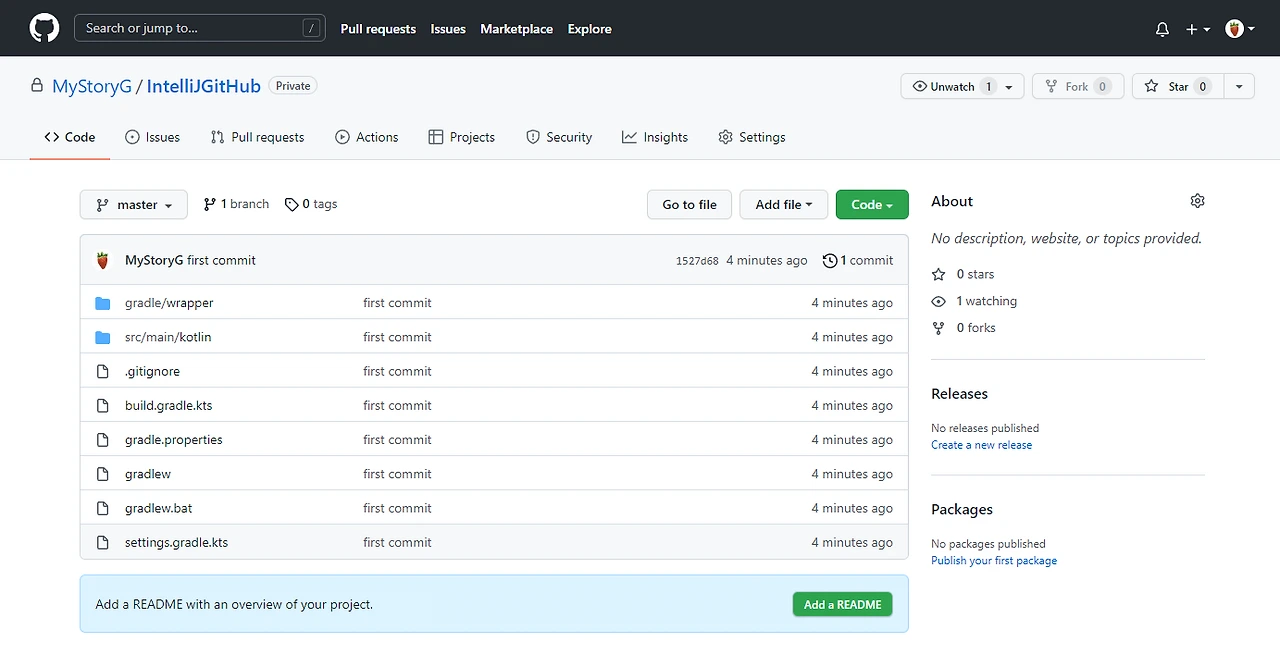View the 0 forks link
Viewport: 1280px width, 667px height.
click(x=963, y=328)
